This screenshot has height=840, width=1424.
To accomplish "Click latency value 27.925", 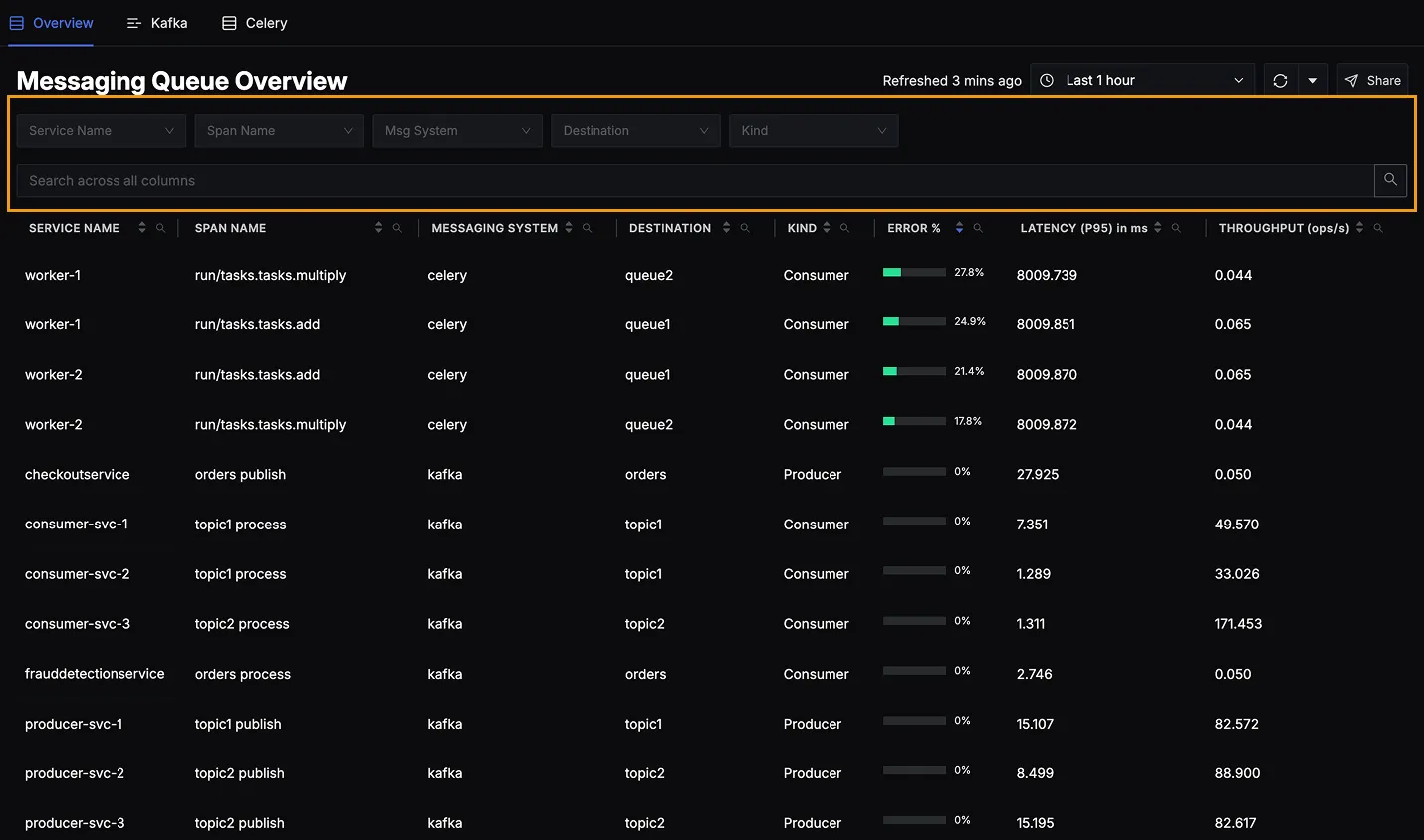I will pyautogui.click(x=1038, y=474).
